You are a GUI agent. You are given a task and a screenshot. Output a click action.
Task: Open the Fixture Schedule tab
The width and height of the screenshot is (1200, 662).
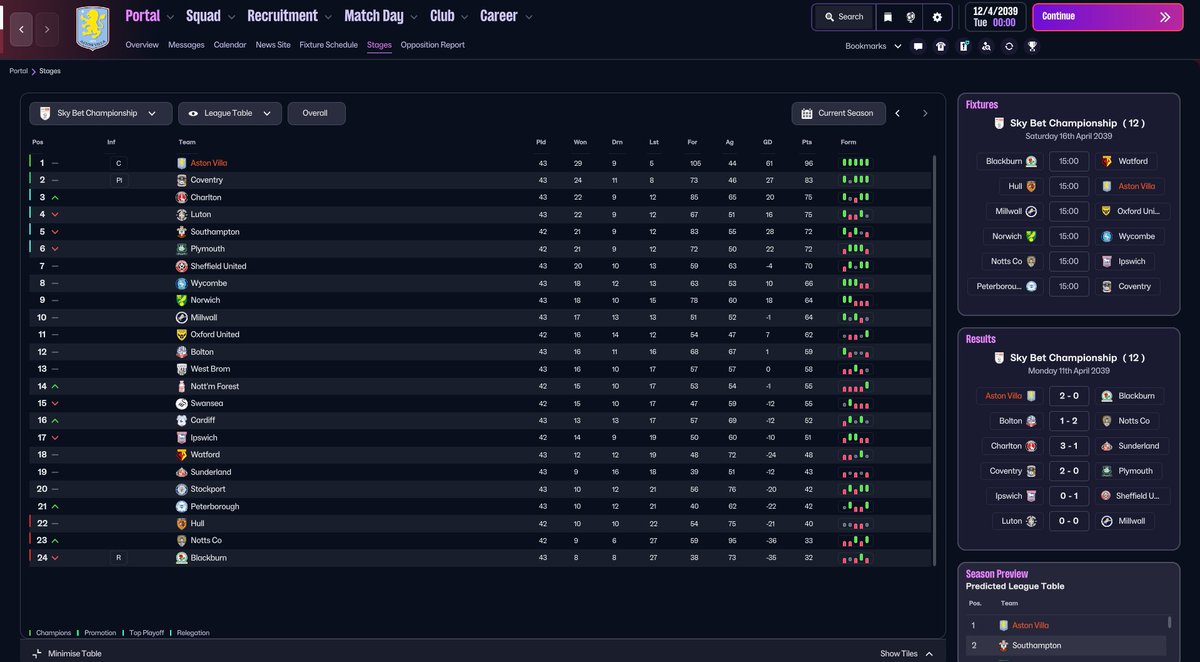328,45
